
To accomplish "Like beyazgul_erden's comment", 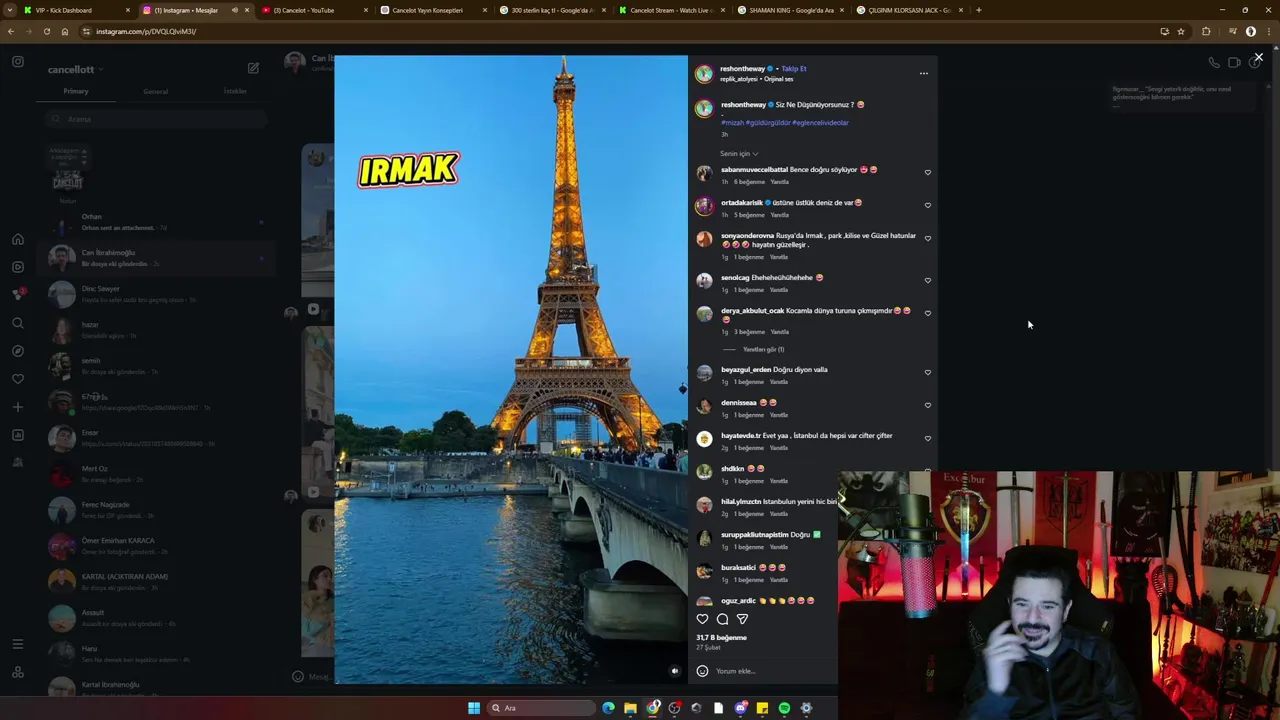I will point(927,372).
